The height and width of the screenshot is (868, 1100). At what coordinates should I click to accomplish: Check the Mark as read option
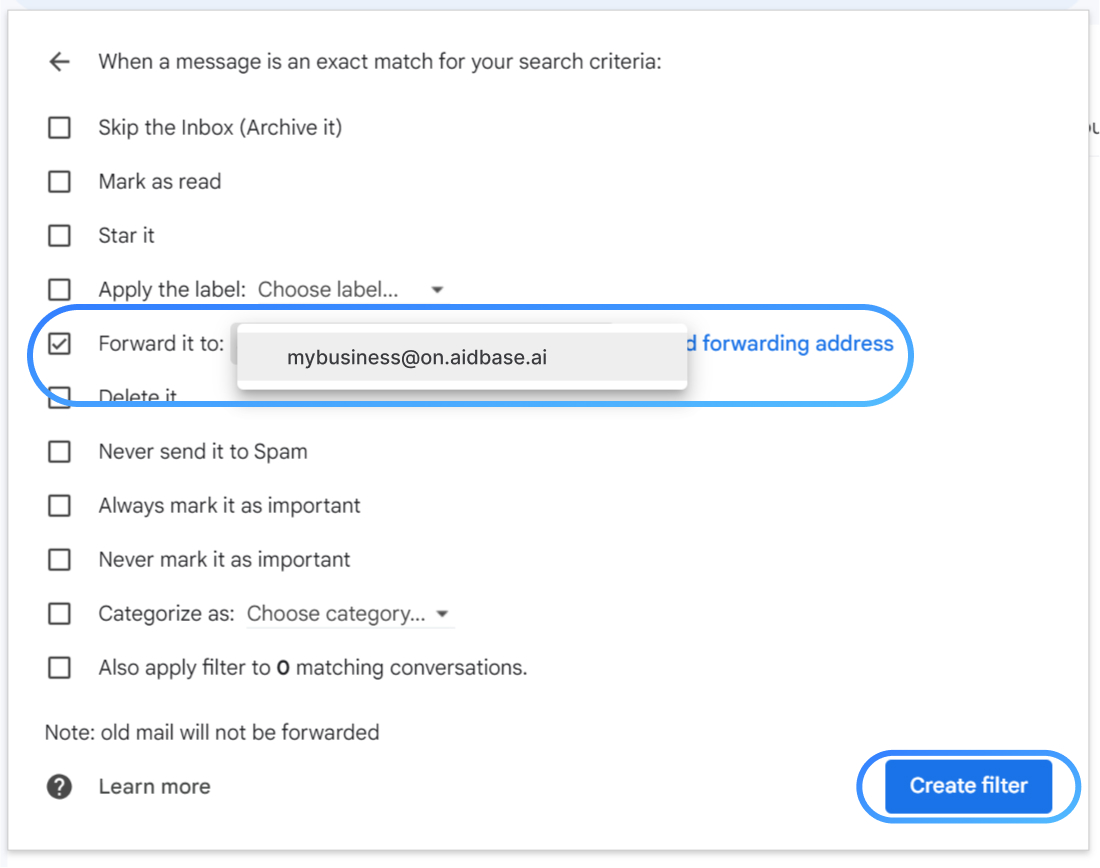click(58, 181)
